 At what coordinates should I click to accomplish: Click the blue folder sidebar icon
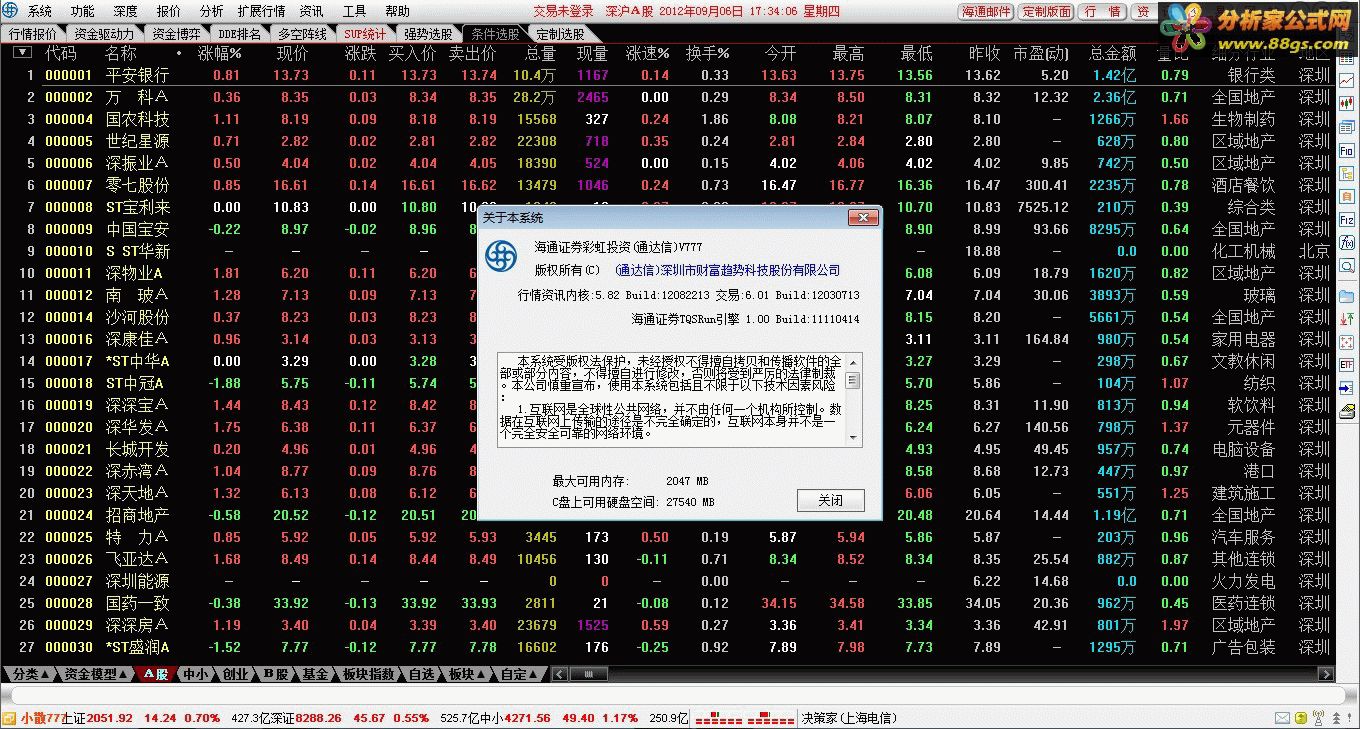point(1346,297)
